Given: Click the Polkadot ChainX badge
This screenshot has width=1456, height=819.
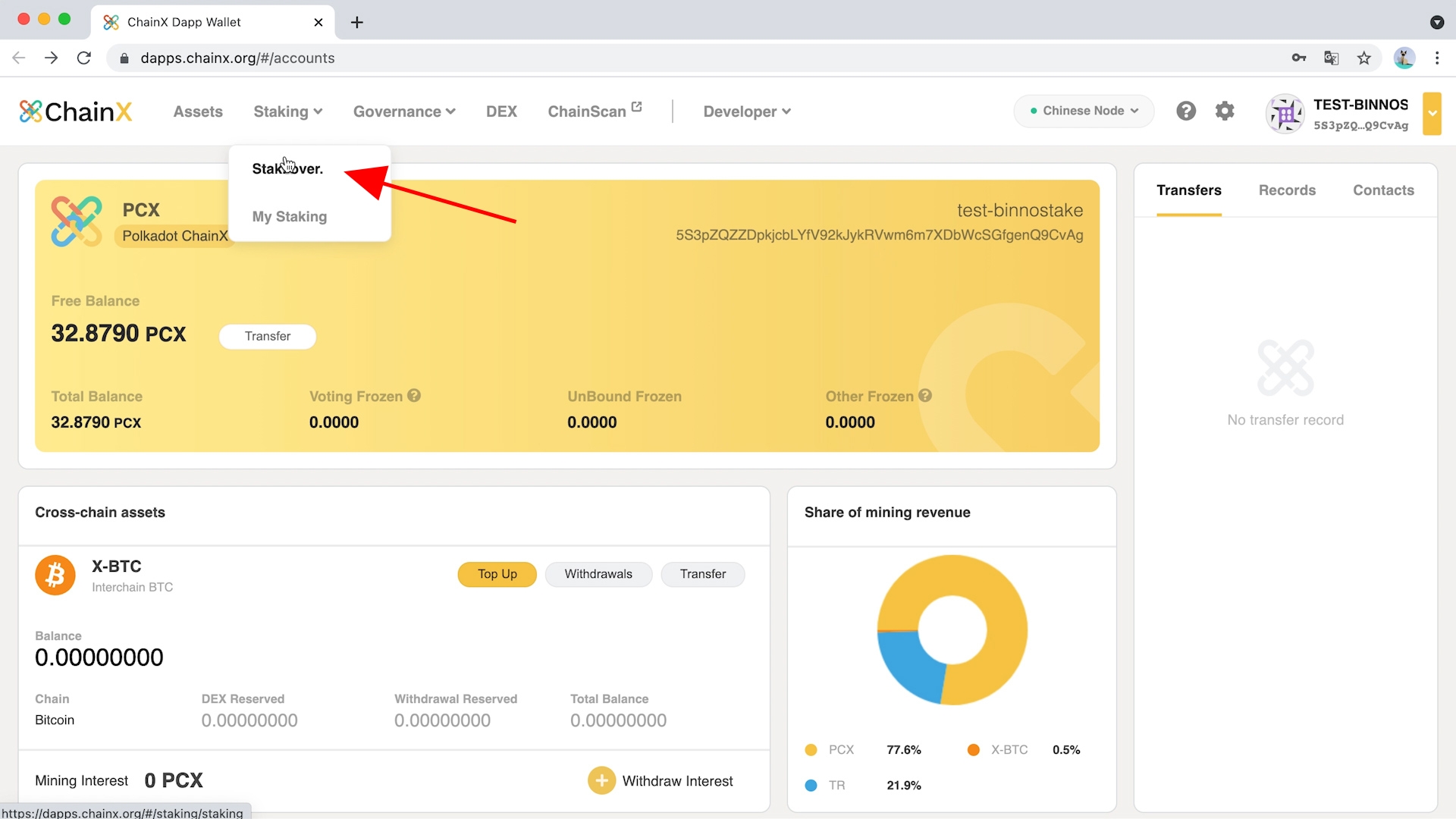Looking at the screenshot, I should coord(175,236).
